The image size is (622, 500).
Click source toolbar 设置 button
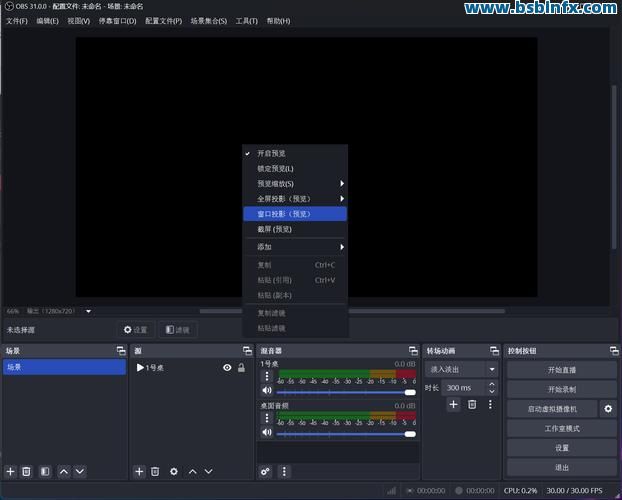pos(135,330)
